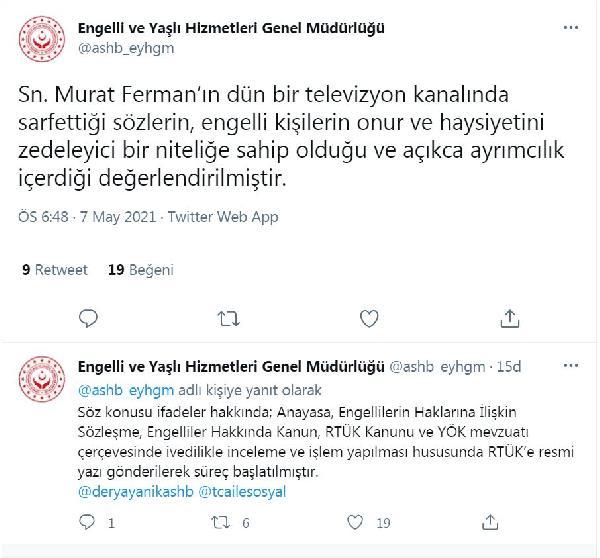Like the main tweet with the heart icon
This screenshot has width=600, height=558.
(369, 318)
